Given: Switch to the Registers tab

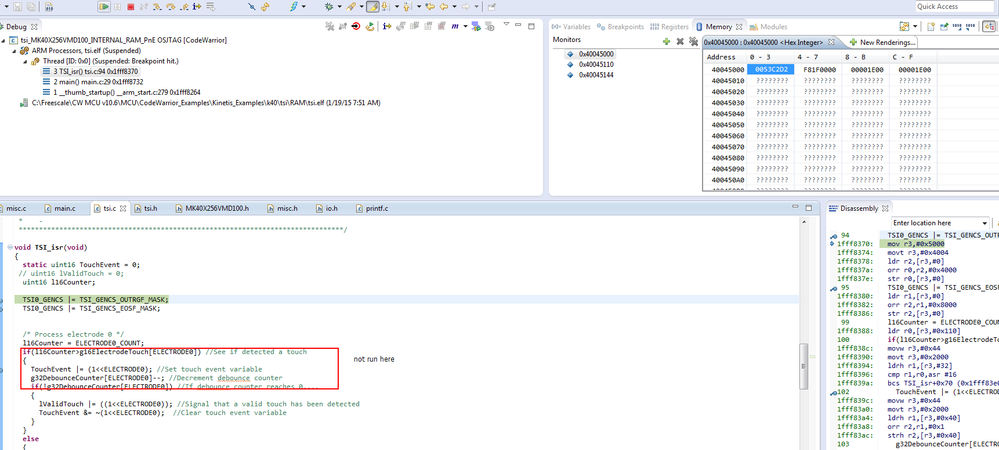Looking at the screenshot, I should pos(669,27).
